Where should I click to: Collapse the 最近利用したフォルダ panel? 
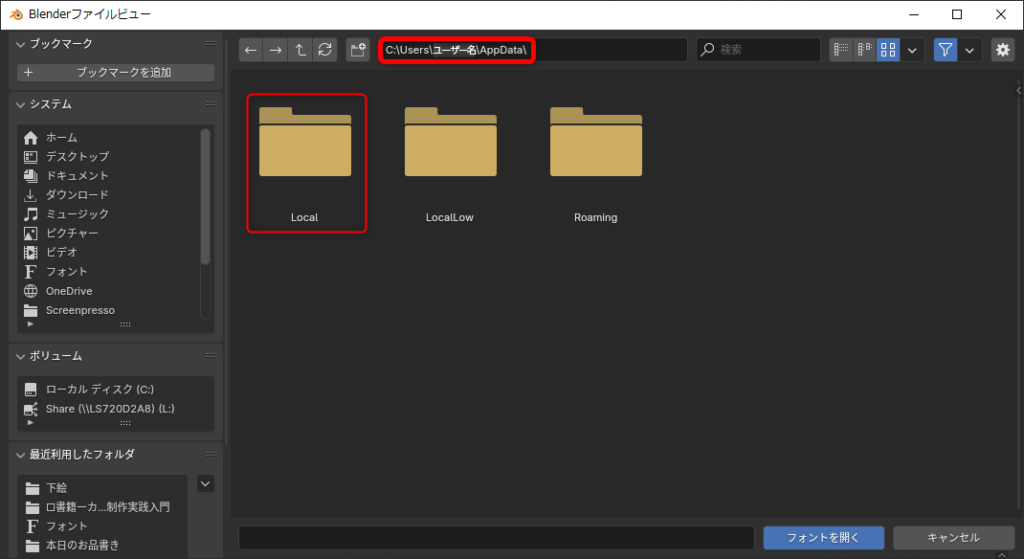[22, 455]
